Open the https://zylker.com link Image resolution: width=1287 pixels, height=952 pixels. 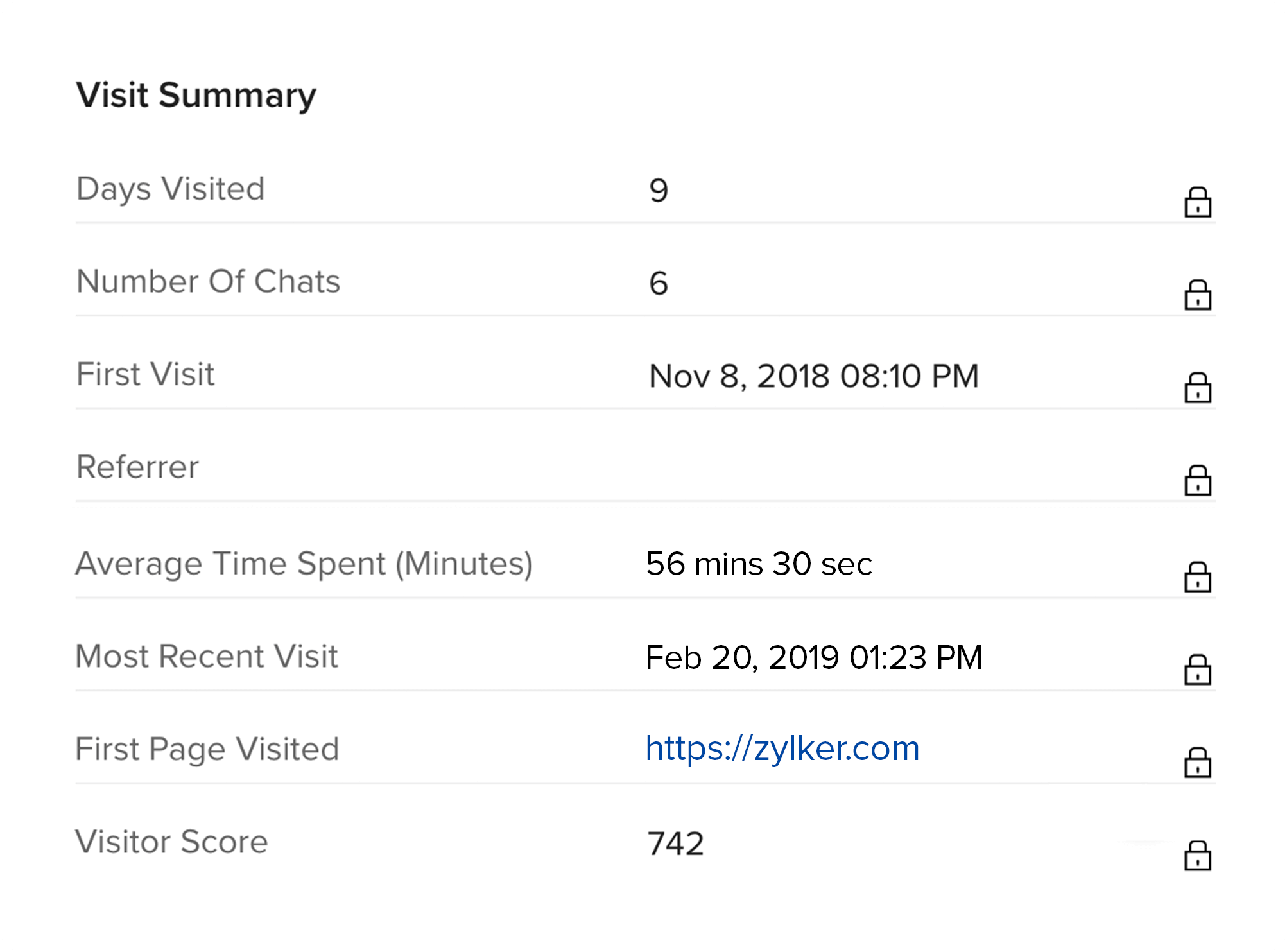(x=782, y=749)
